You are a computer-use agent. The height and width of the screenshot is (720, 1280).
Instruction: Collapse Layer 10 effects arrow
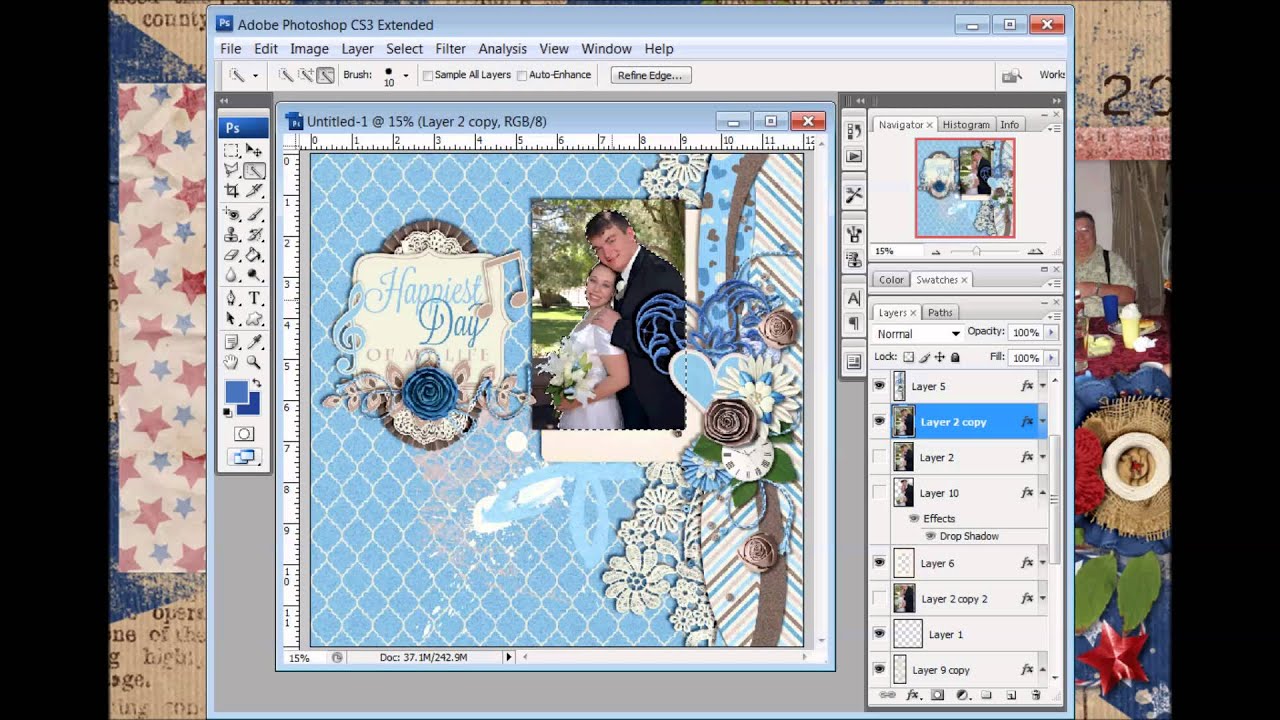[x=1043, y=493]
